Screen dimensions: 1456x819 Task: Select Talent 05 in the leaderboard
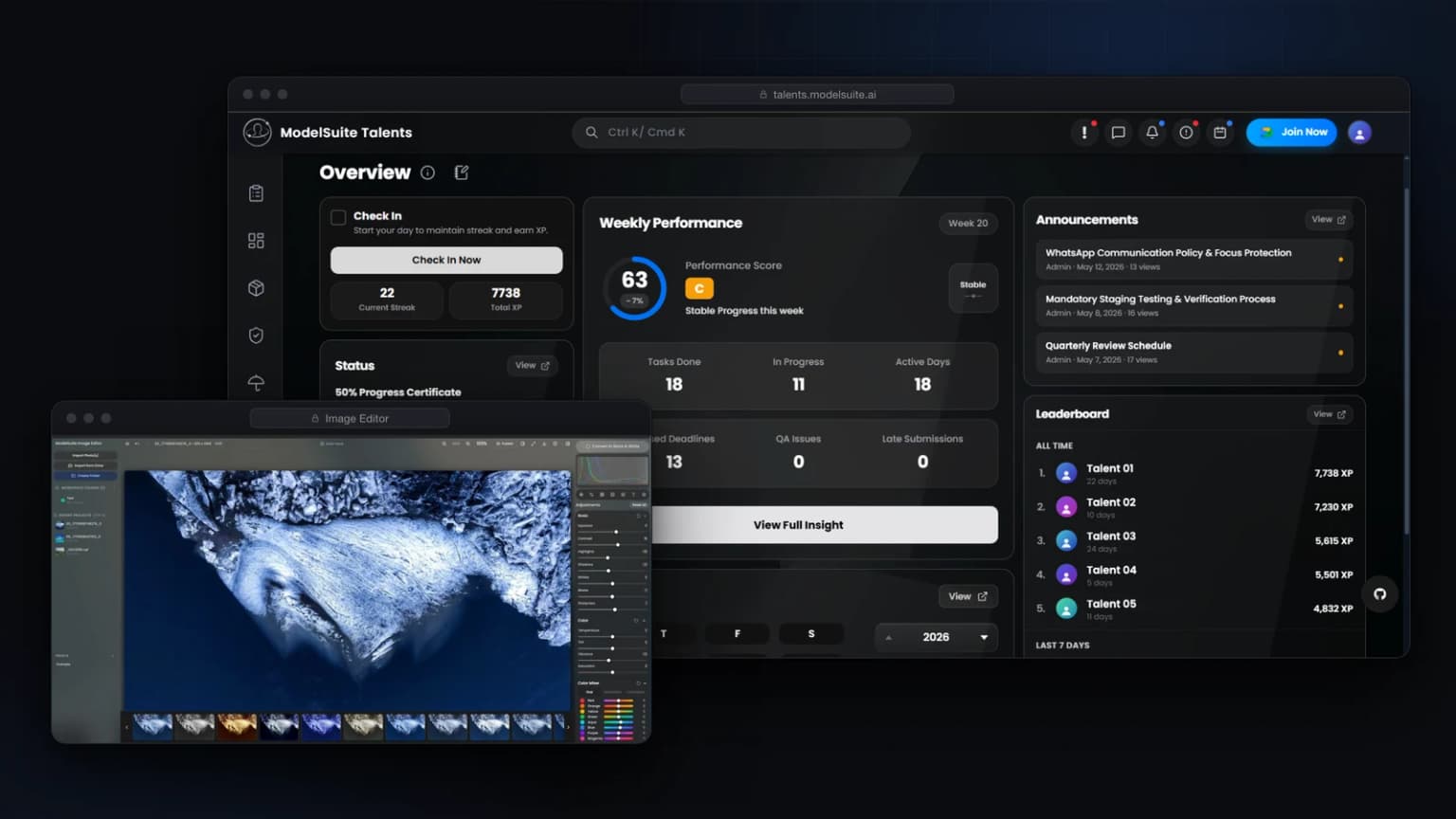coord(1194,609)
